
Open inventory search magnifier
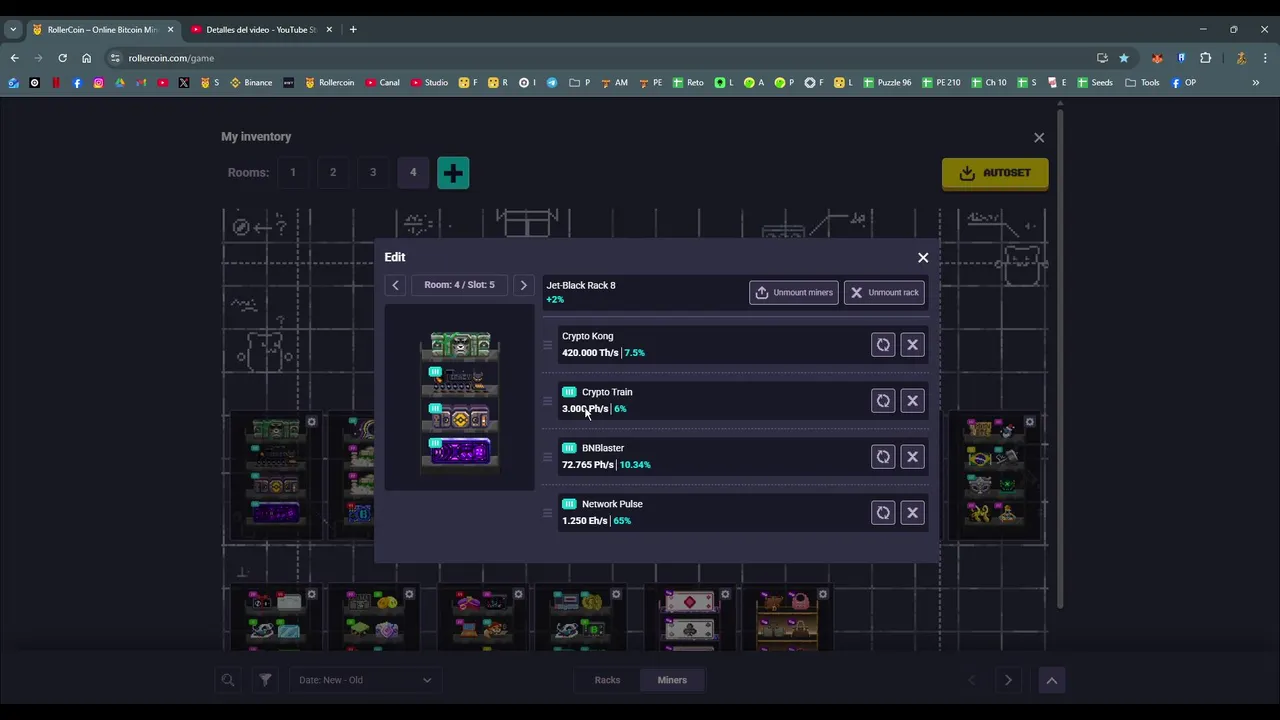point(228,680)
